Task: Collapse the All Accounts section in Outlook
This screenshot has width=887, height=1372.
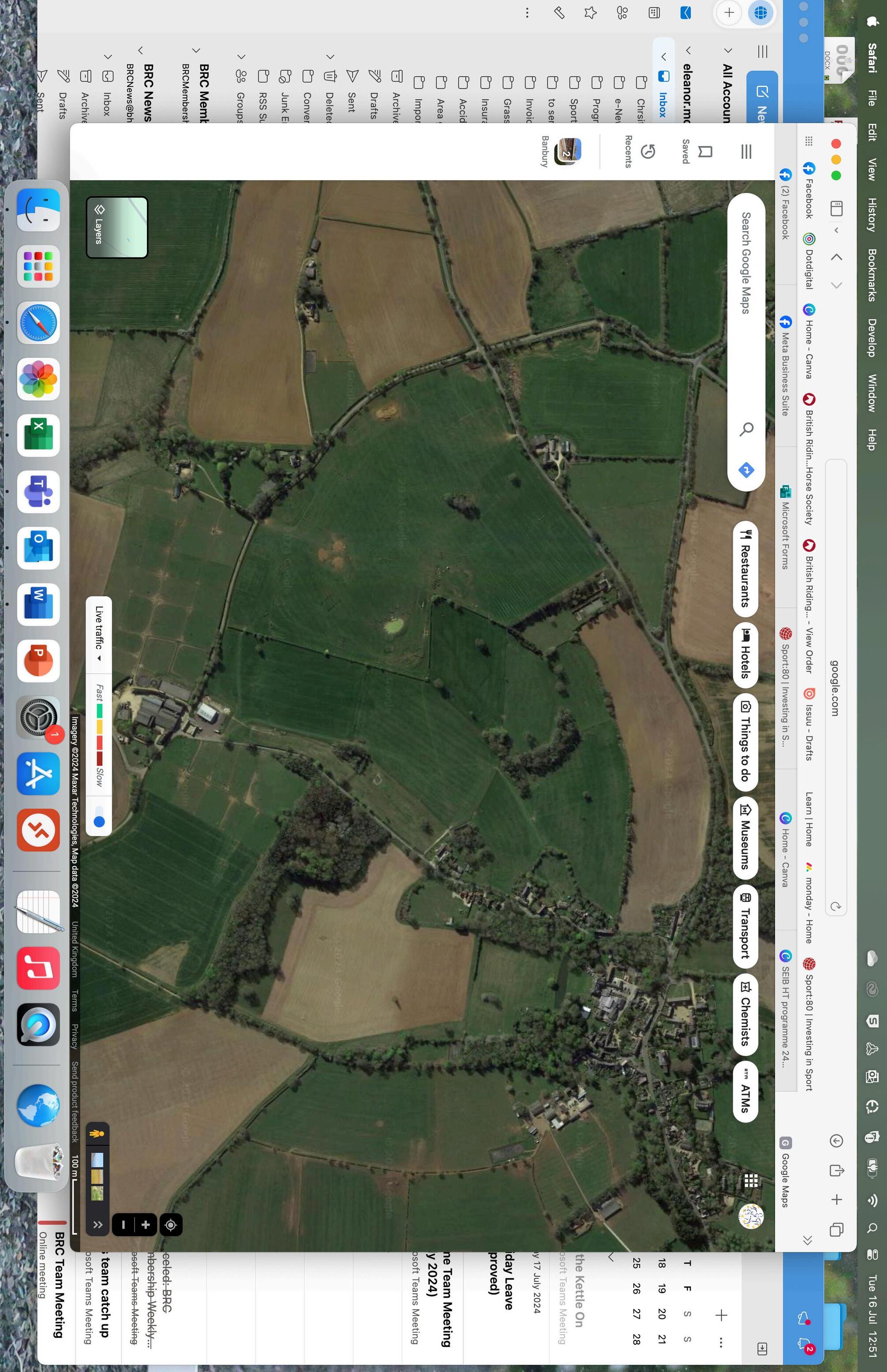Action: pyautogui.click(x=728, y=51)
